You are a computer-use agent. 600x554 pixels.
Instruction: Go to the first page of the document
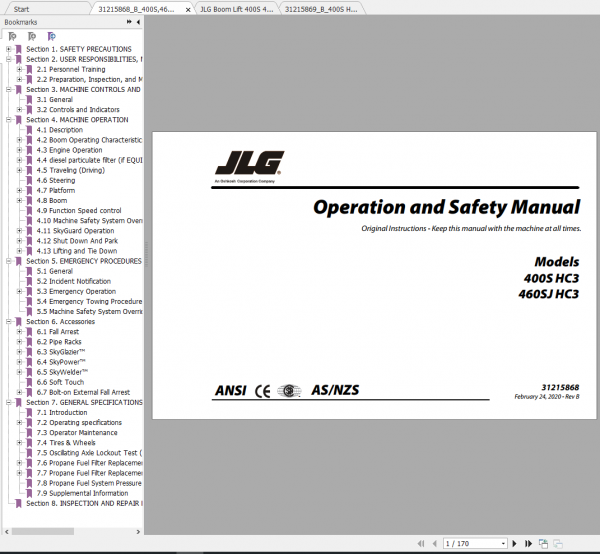[421, 543]
